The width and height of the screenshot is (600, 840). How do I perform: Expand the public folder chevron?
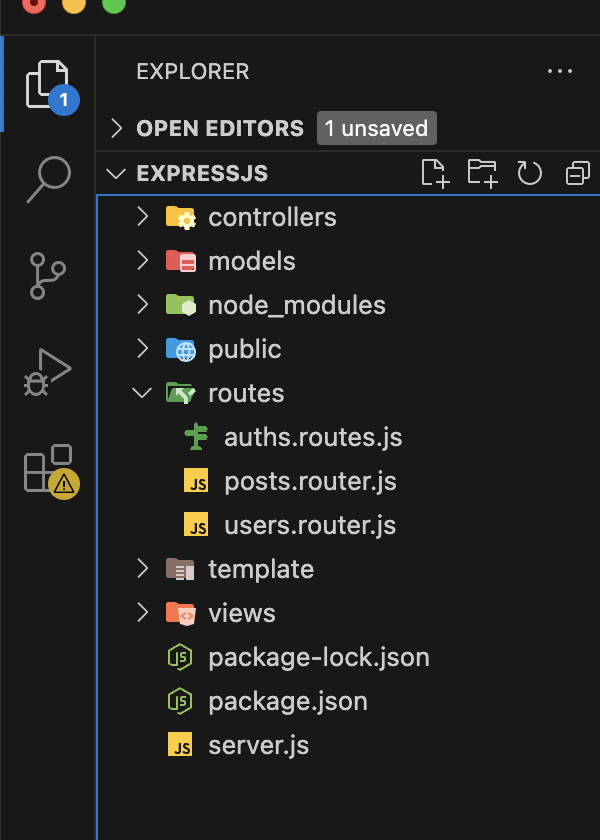[142, 349]
